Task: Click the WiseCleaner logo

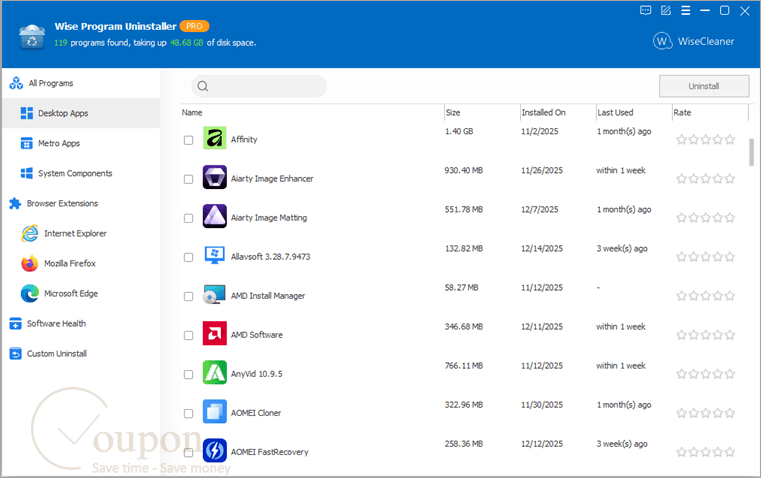Action: tap(694, 41)
